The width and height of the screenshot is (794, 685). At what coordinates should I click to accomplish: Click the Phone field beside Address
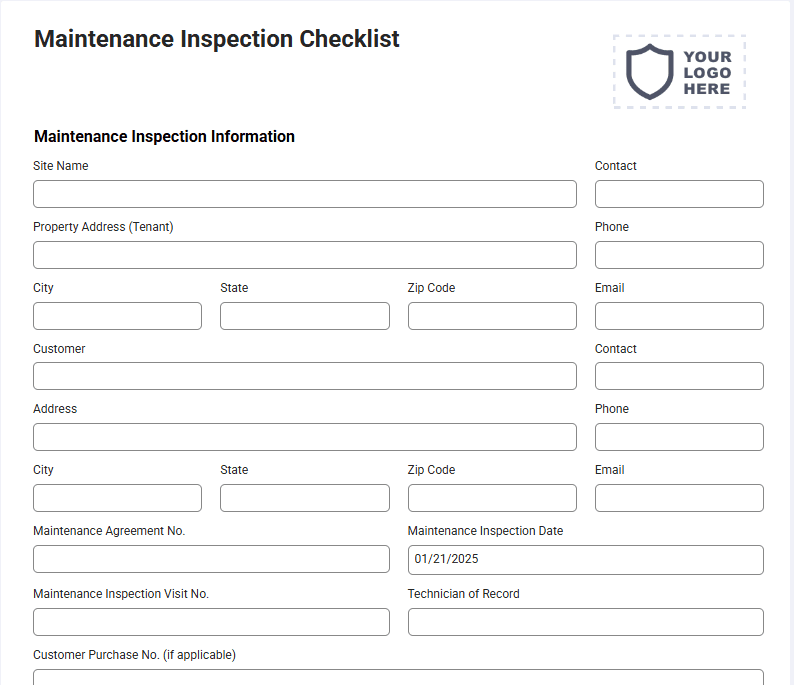pyautogui.click(x=679, y=437)
